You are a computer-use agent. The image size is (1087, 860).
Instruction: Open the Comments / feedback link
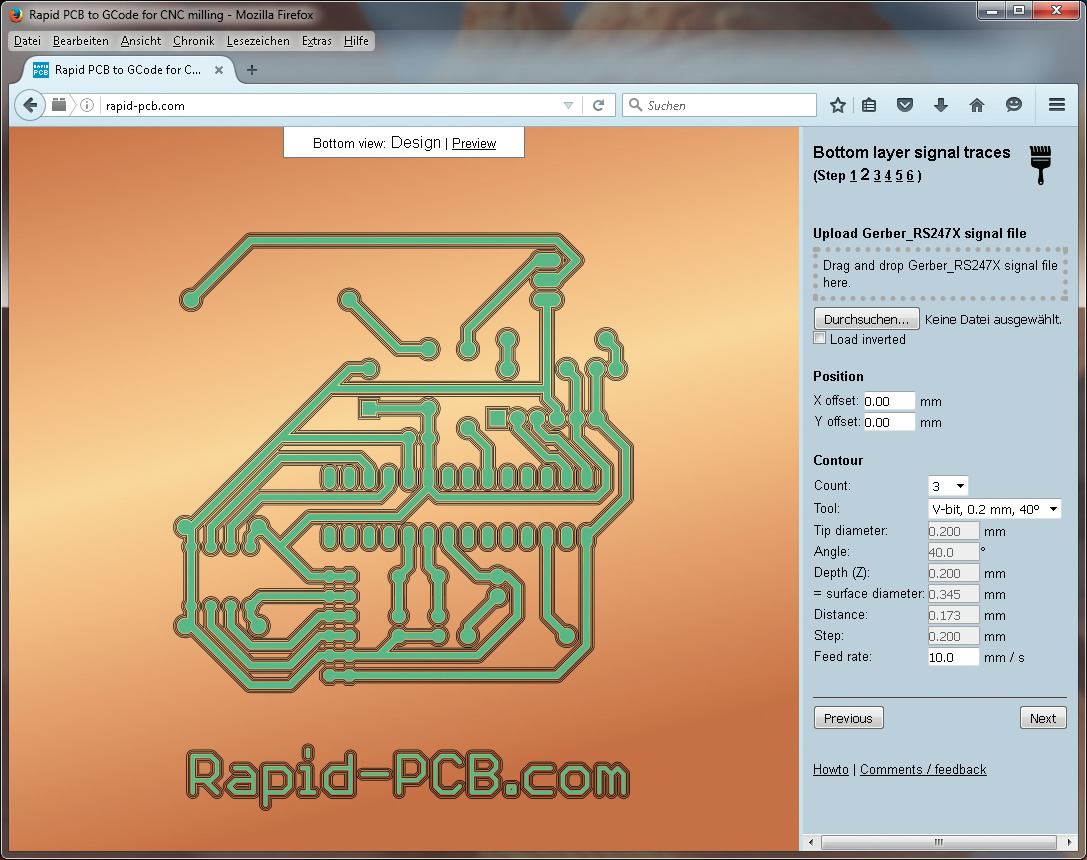923,769
